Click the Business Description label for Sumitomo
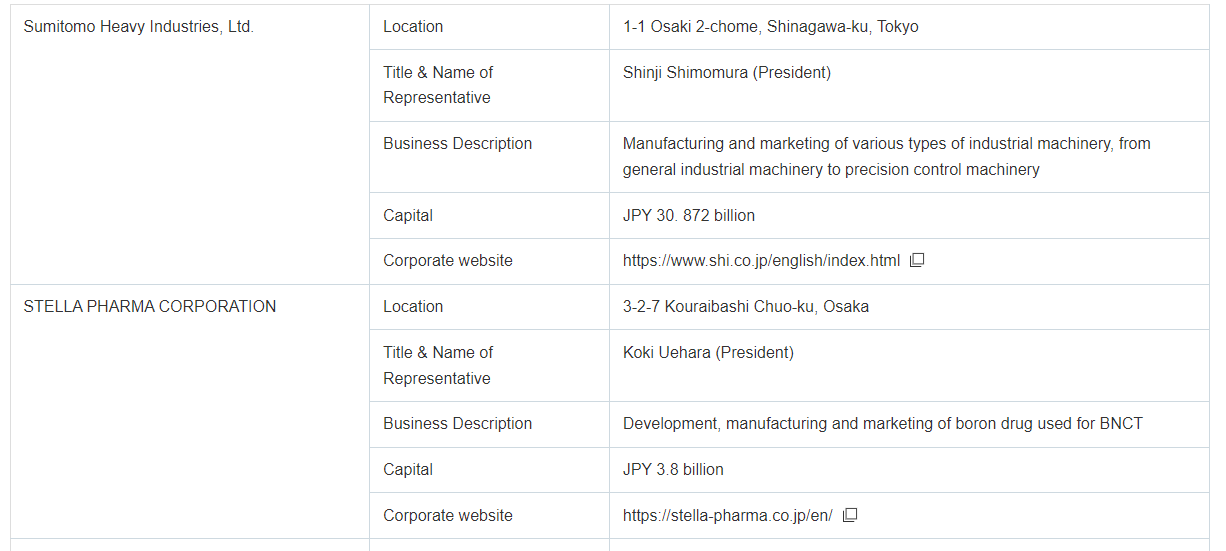 458,144
